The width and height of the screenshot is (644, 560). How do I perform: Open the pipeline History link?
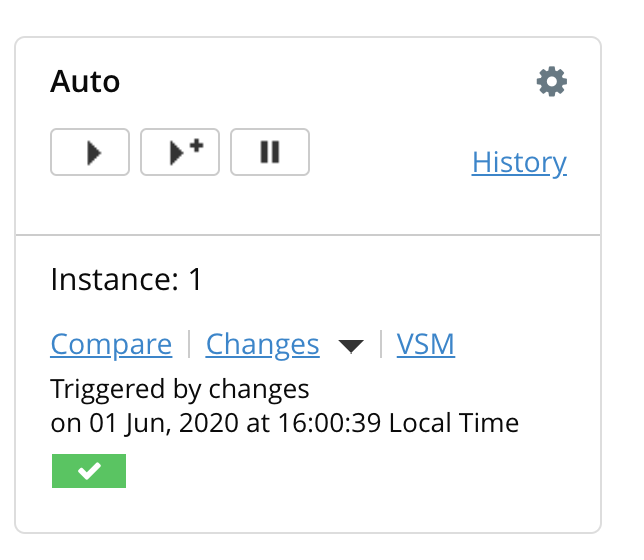[519, 162]
